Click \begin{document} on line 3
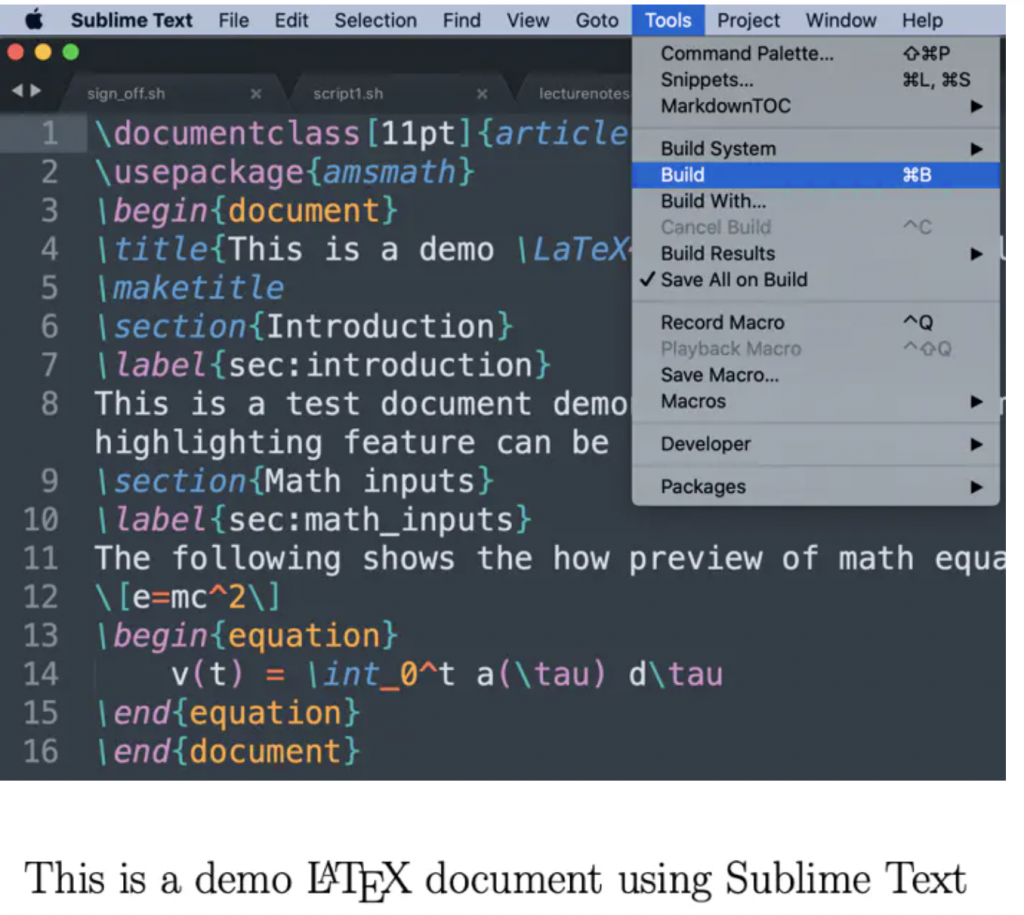The image size is (1024, 915). tap(246, 211)
